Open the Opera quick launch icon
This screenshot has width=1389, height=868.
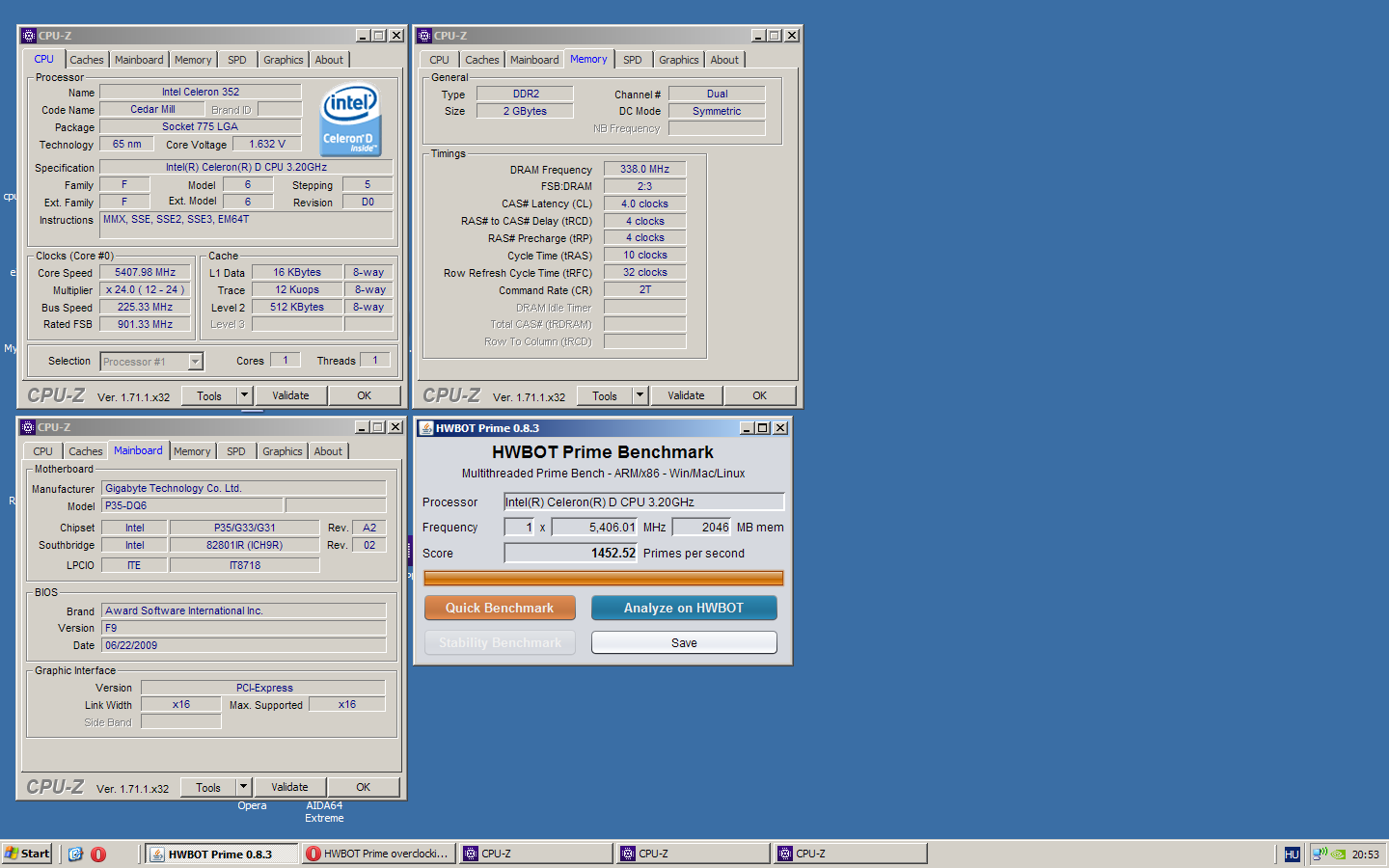click(98, 854)
